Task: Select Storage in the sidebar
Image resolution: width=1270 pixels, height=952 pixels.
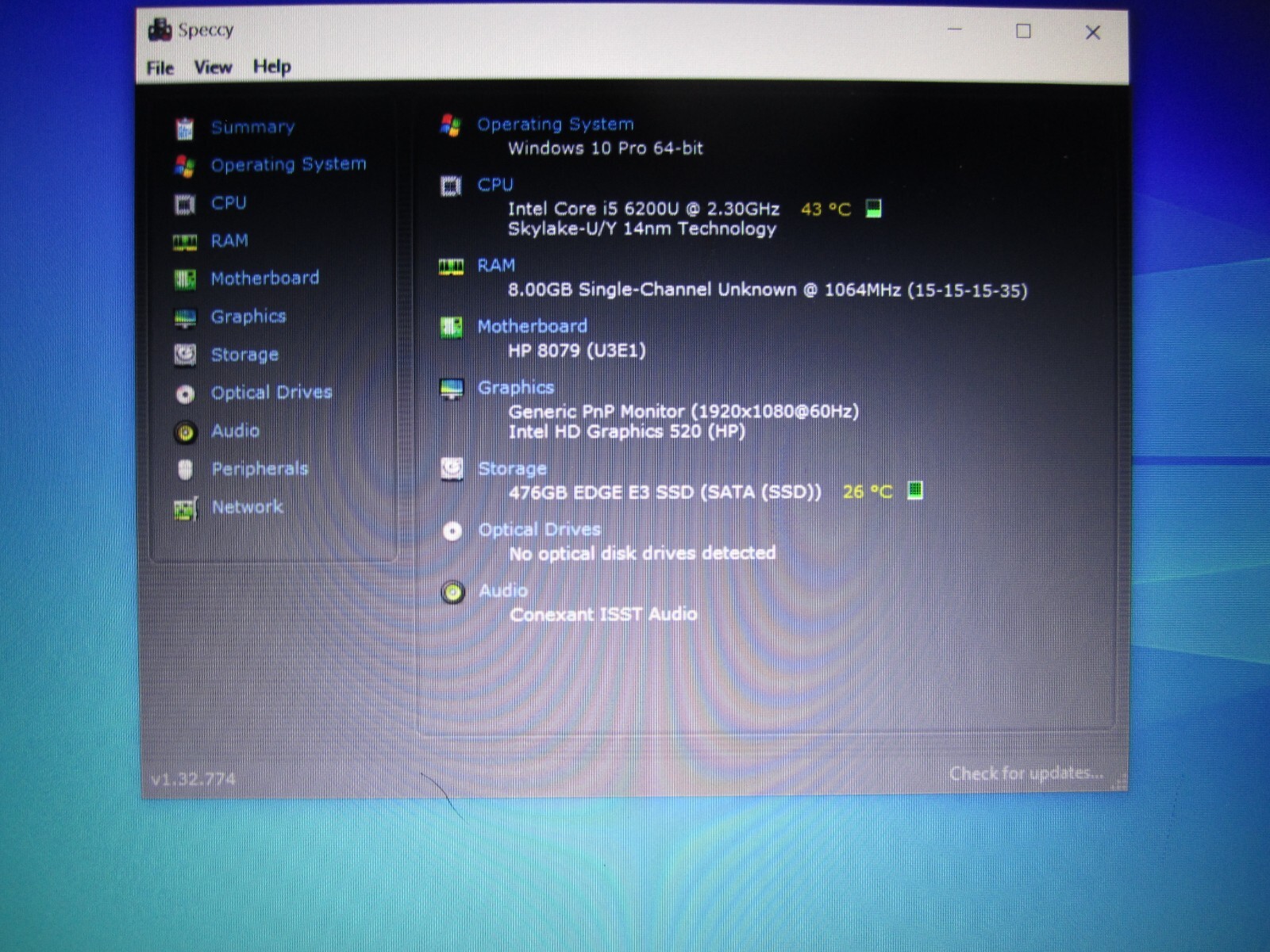Action: (244, 355)
